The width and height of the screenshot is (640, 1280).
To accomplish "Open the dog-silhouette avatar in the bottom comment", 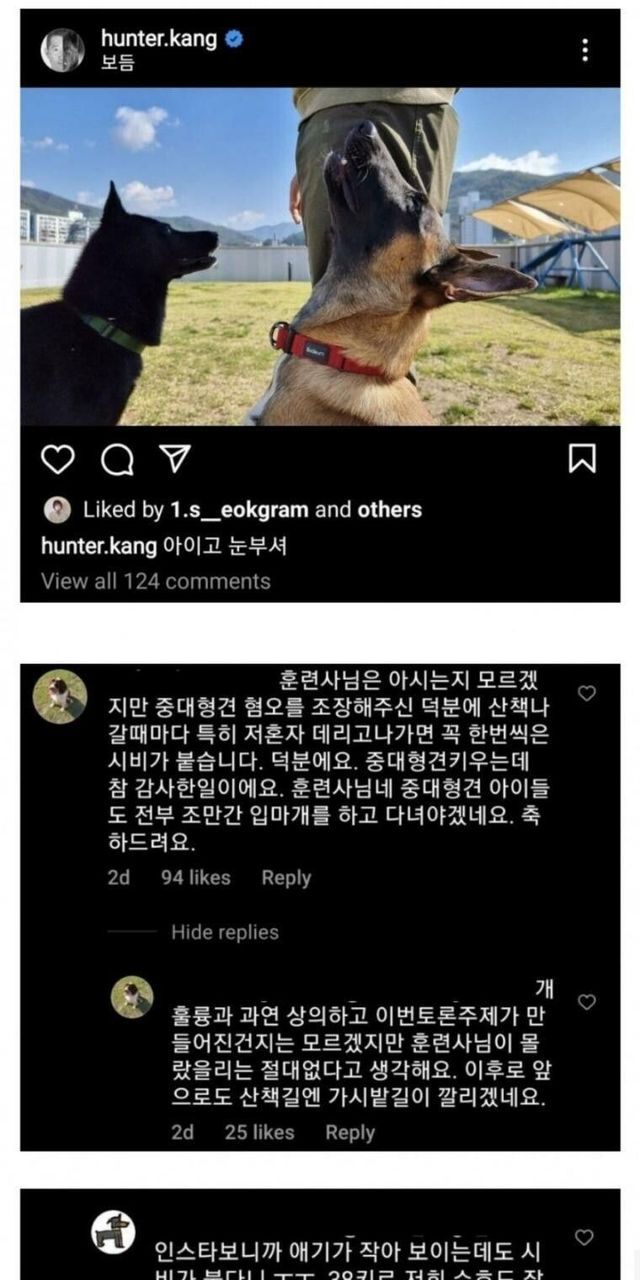I will (x=113, y=1232).
